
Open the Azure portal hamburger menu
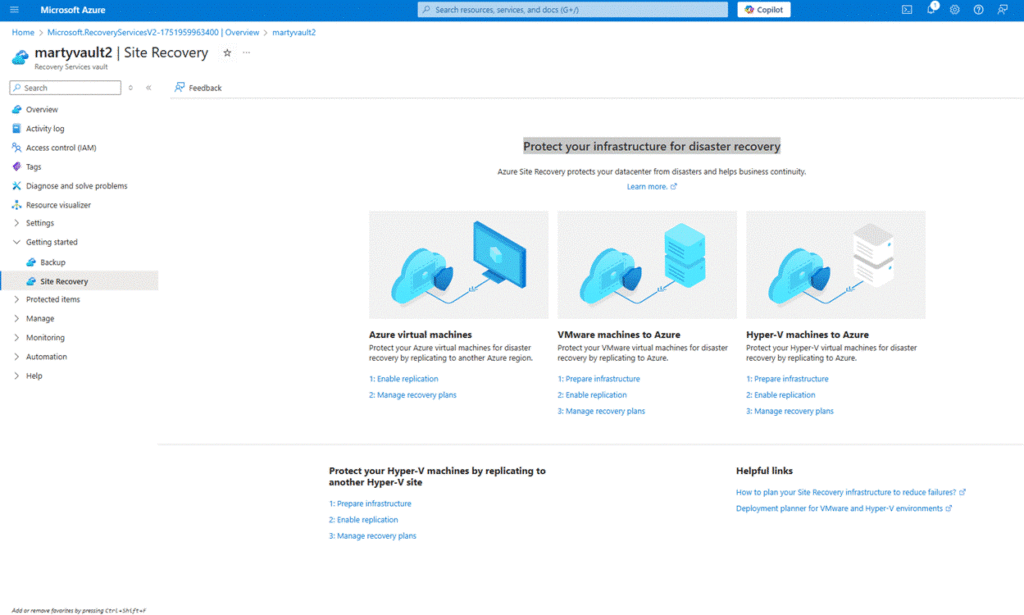(x=14, y=9)
